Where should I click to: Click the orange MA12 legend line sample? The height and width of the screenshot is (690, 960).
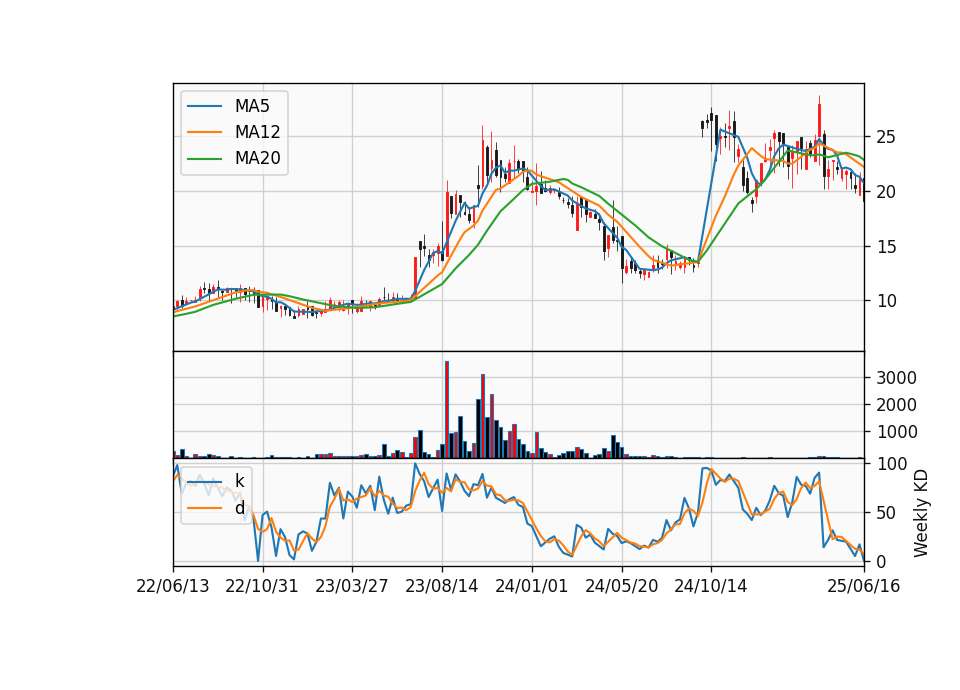click(x=204, y=132)
